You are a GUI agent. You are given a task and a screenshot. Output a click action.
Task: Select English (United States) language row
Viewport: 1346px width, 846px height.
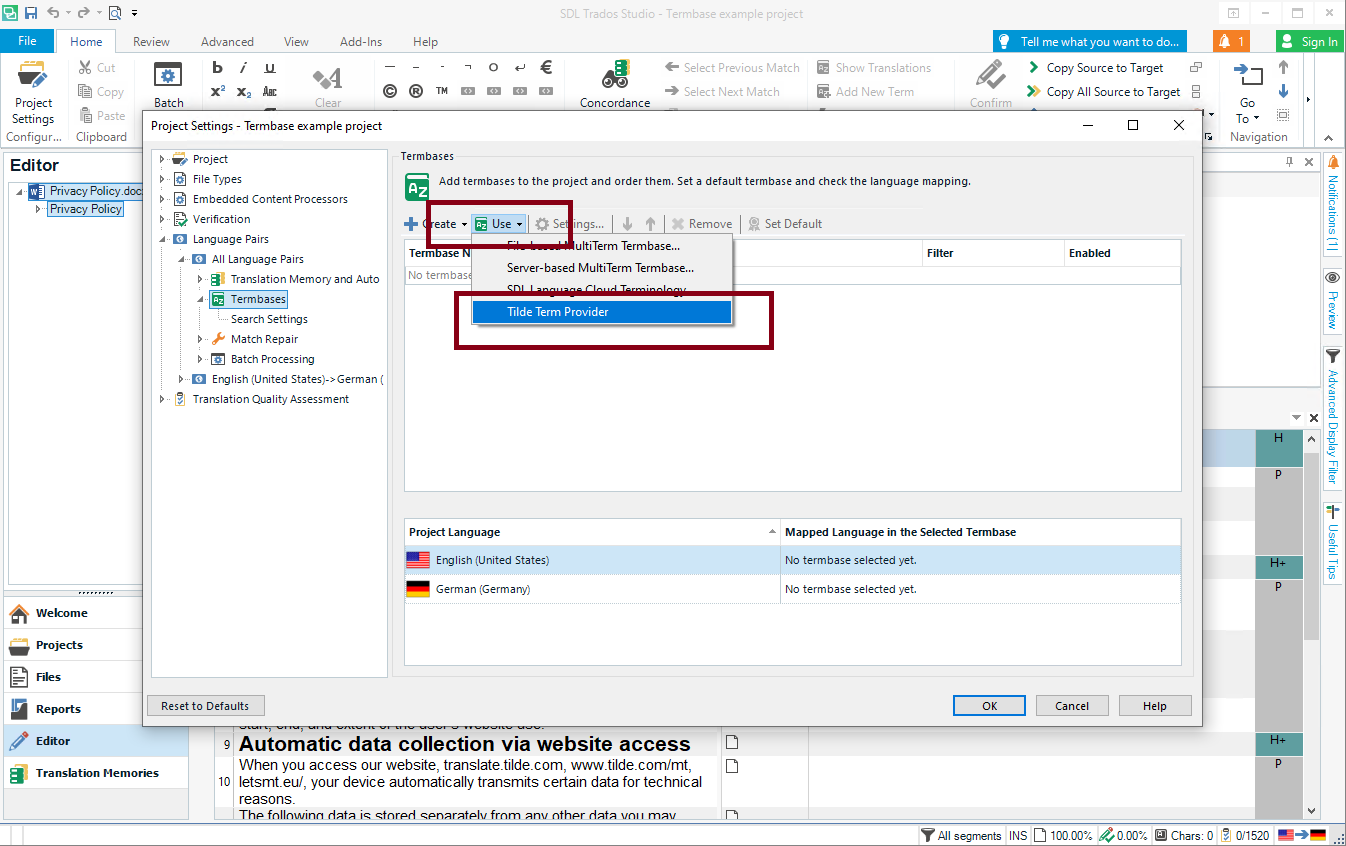(x=792, y=560)
